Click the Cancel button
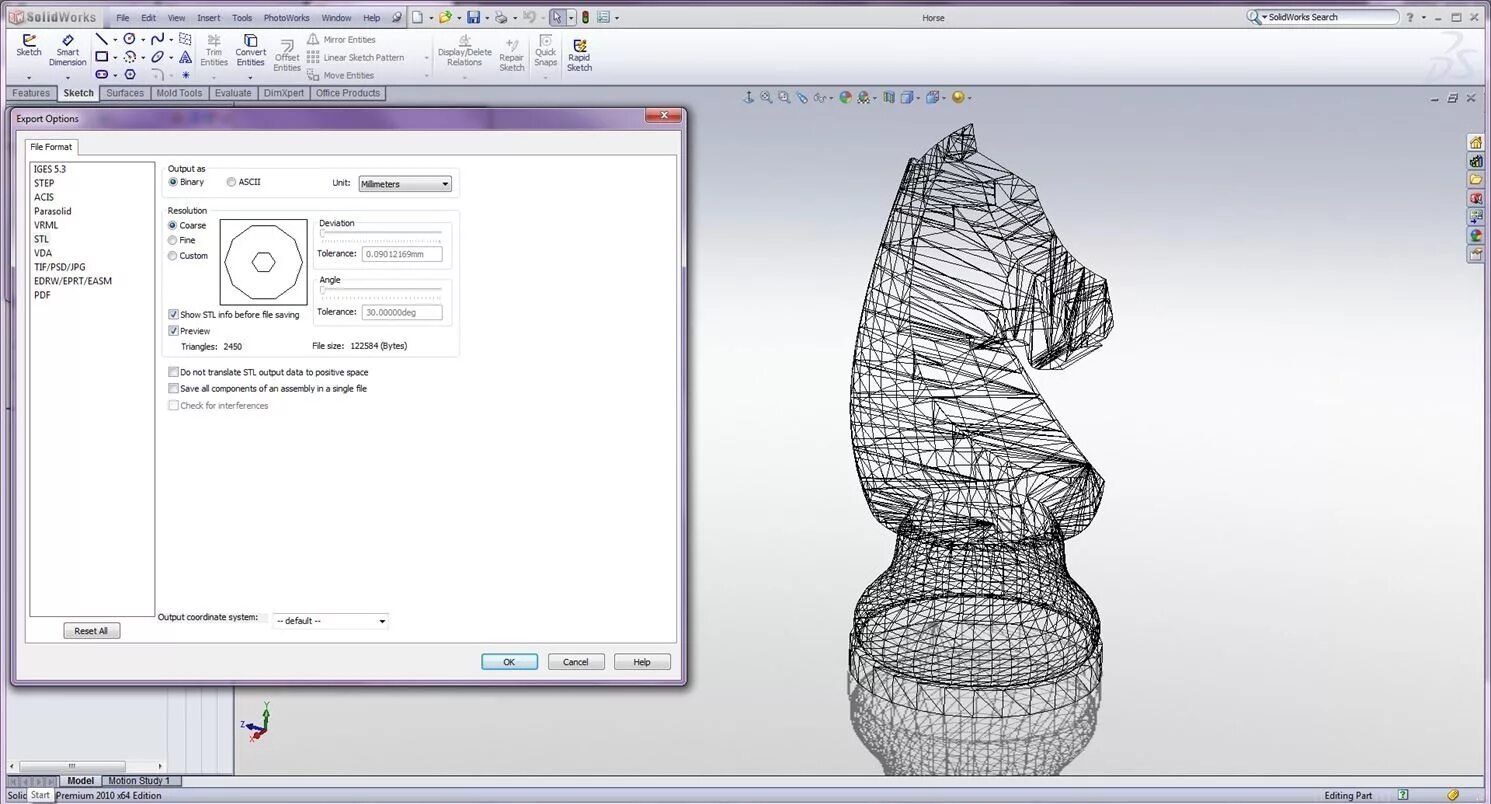The image size is (1491, 804). 576,662
